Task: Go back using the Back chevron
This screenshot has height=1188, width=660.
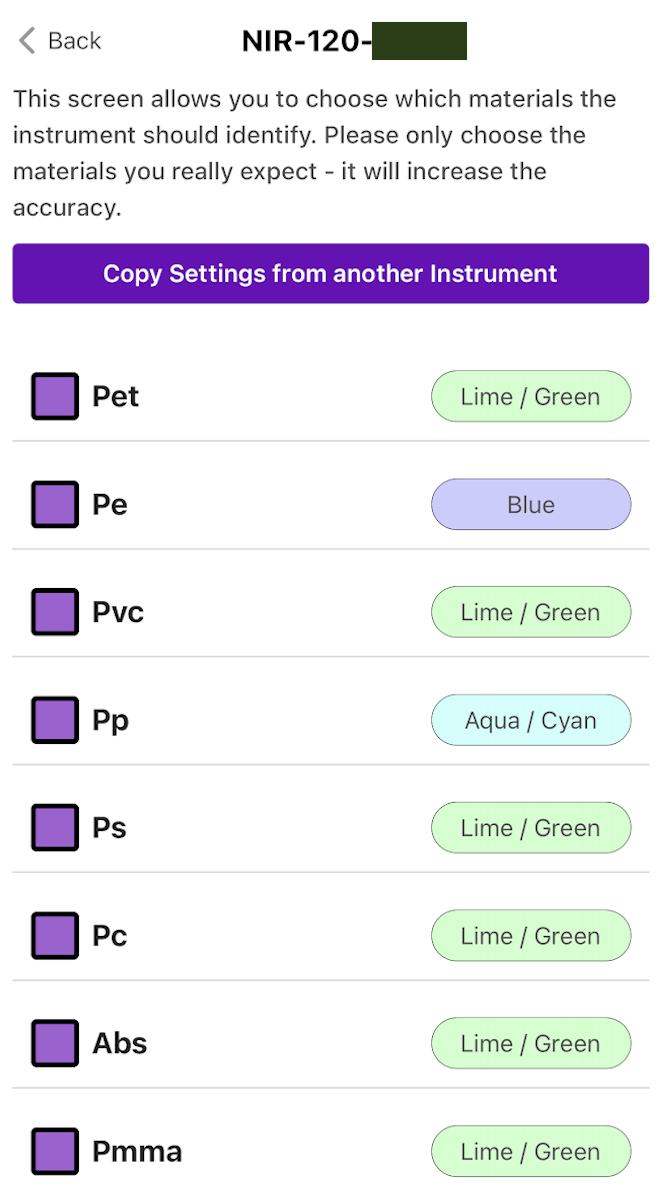Action: pyautogui.click(x=26, y=41)
